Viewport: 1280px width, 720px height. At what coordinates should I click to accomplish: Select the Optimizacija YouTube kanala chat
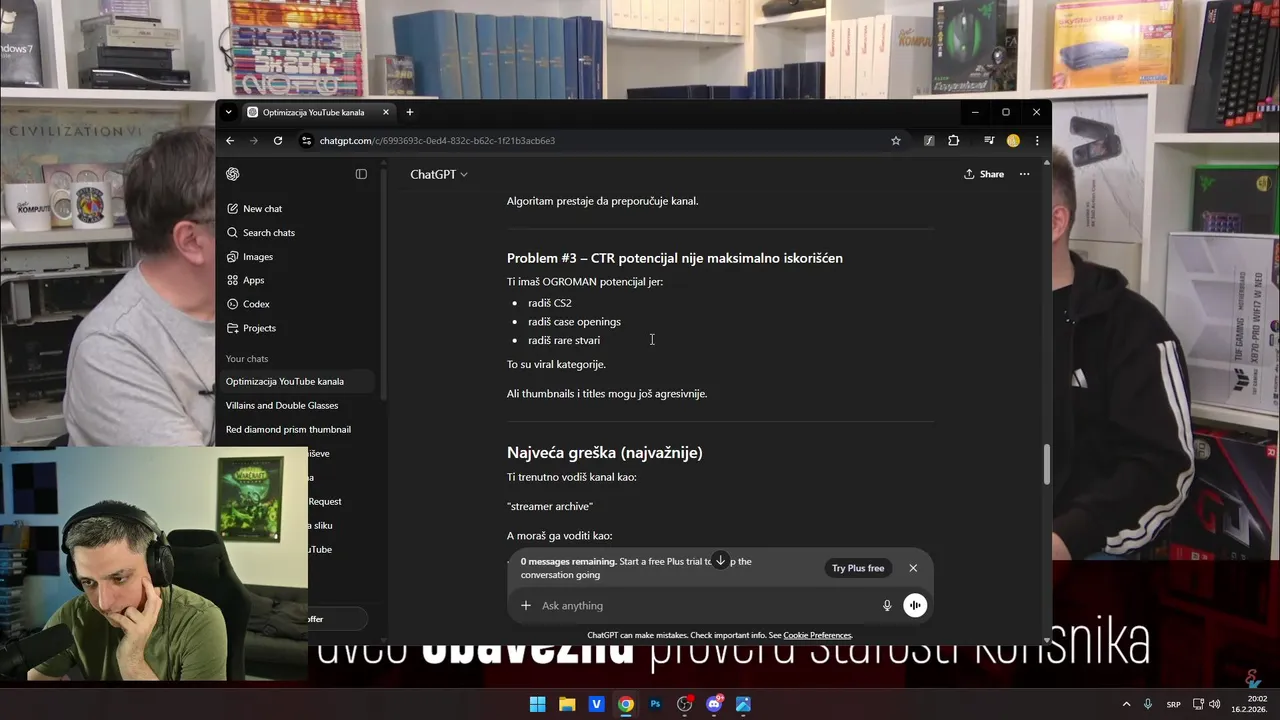click(297, 382)
